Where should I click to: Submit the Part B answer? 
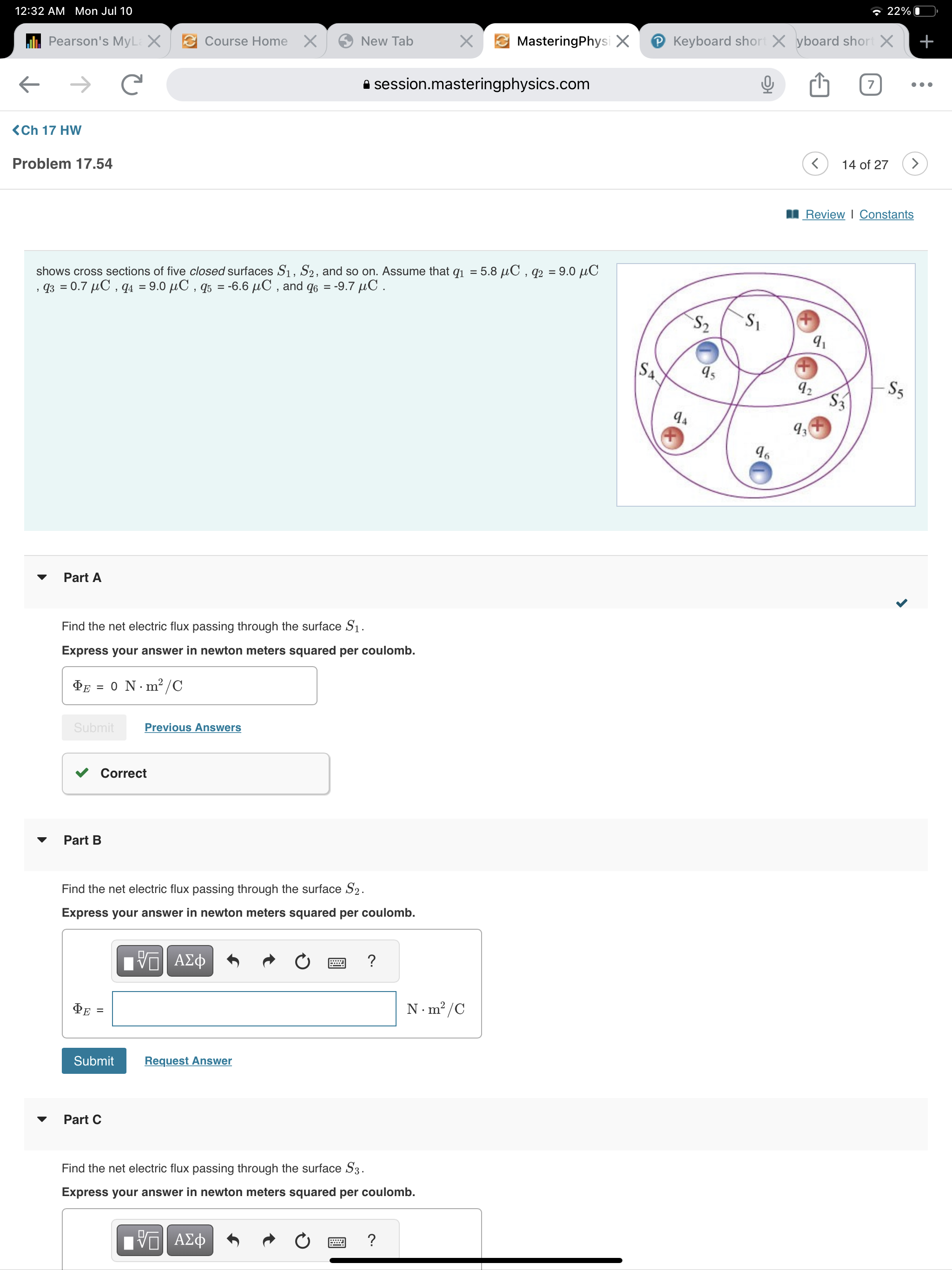tap(93, 1060)
